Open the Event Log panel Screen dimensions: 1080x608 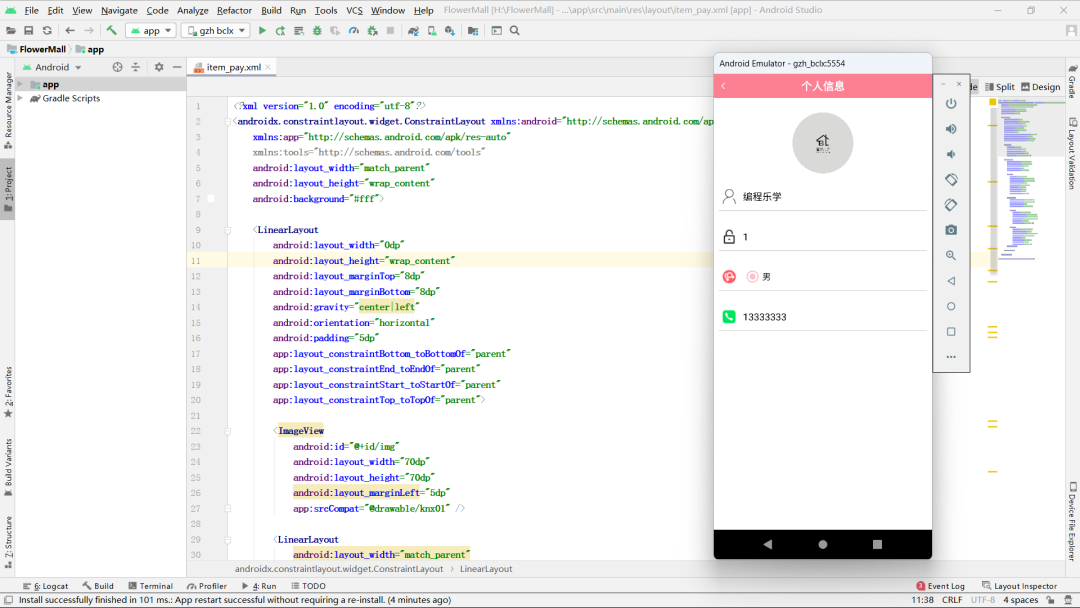pyautogui.click(x=940, y=586)
